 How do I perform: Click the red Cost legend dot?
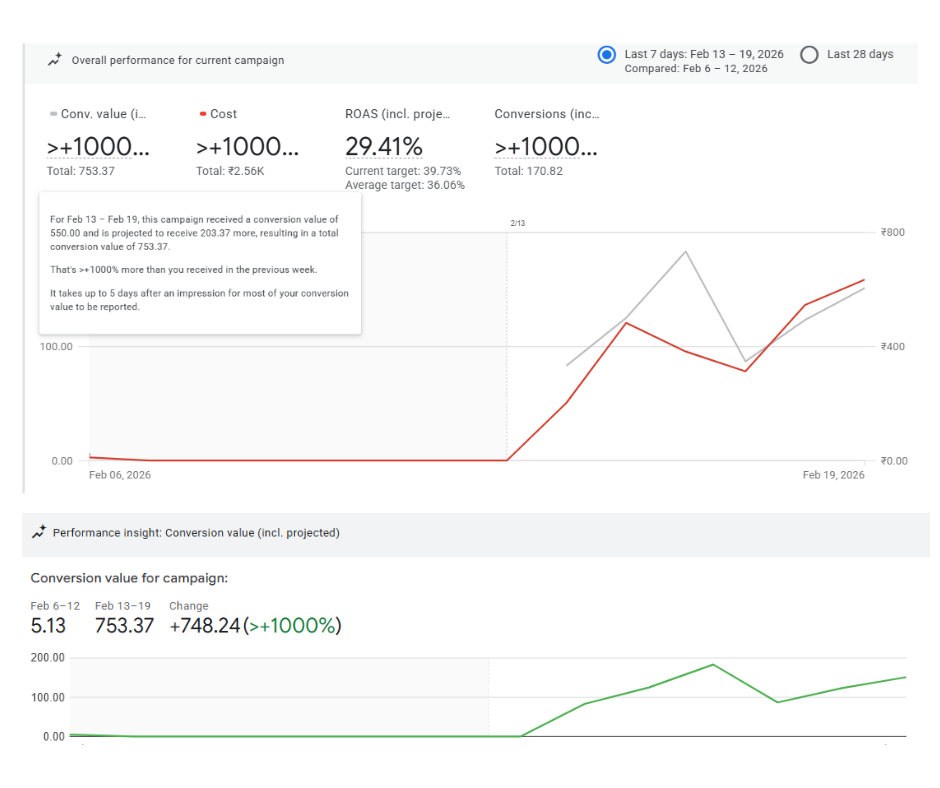point(203,114)
